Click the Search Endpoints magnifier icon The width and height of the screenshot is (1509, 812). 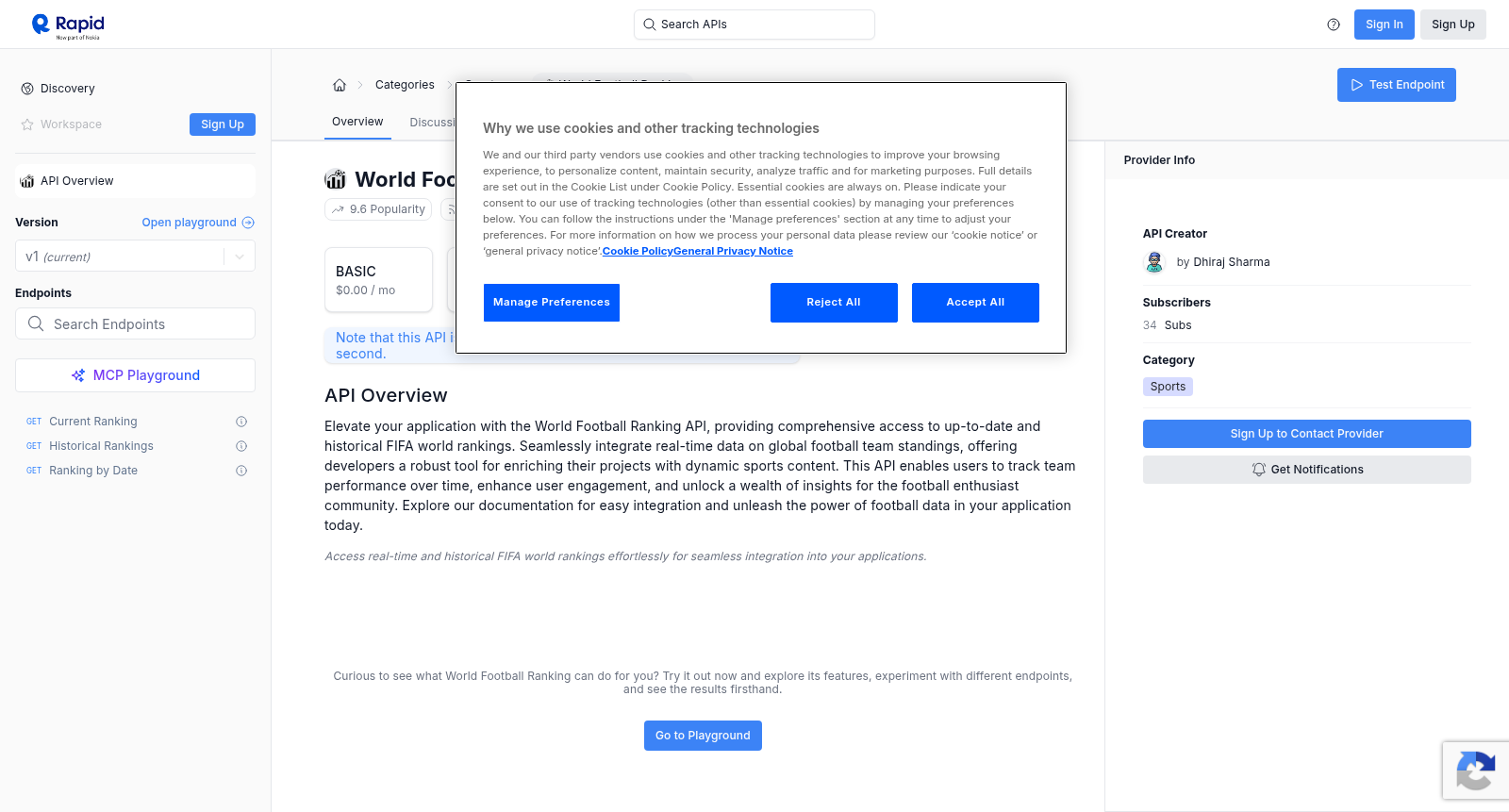[x=36, y=323]
